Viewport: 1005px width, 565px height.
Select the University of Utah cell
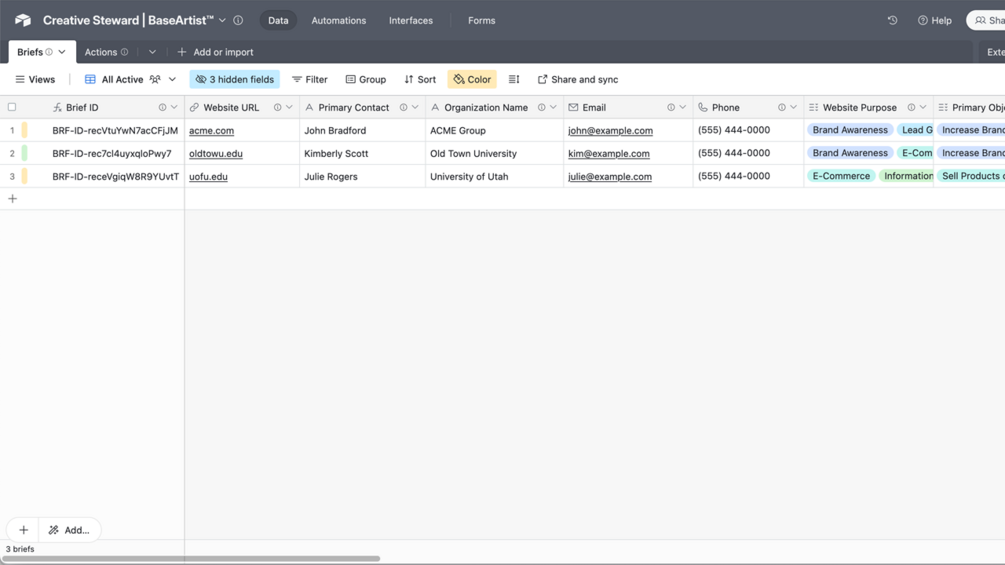pyautogui.click(x=495, y=176)
